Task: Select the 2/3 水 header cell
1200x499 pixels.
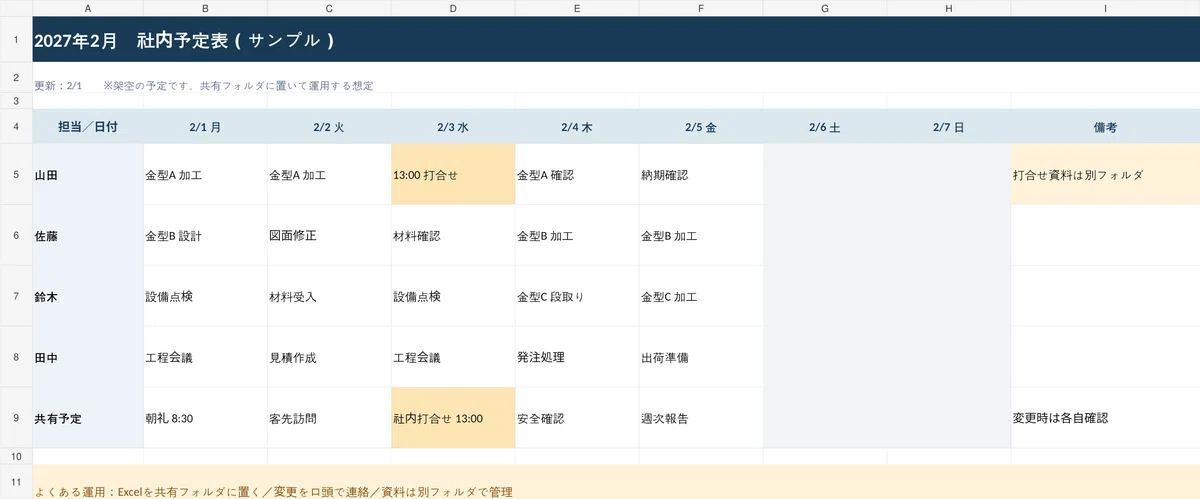Action: (x=454, y=127)
